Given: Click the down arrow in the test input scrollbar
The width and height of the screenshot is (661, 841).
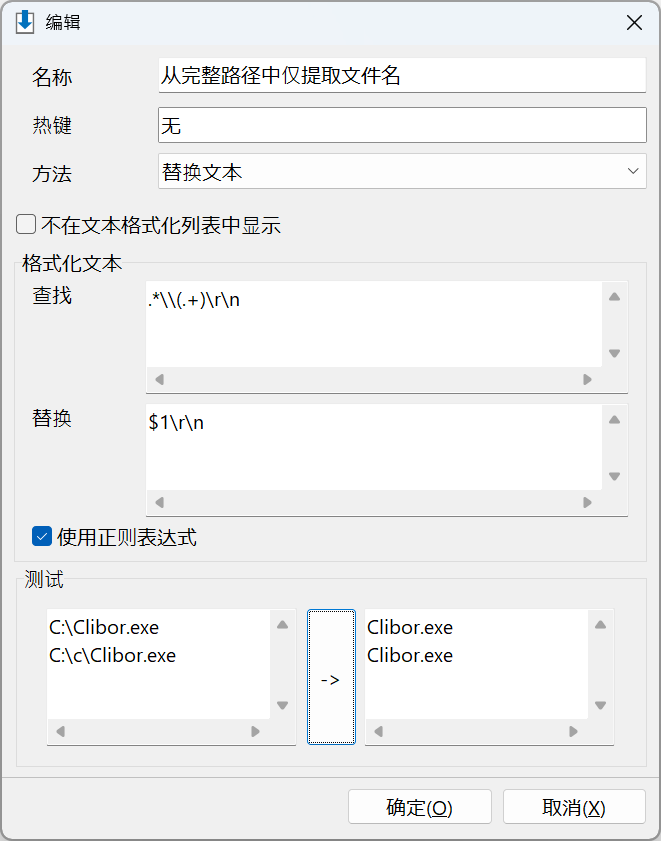Looking at the screenshot, I should tap(283, 705).
